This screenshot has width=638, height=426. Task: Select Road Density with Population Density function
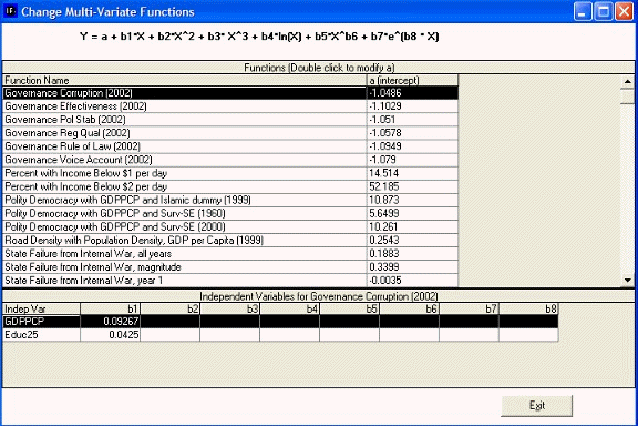[184, 241]
